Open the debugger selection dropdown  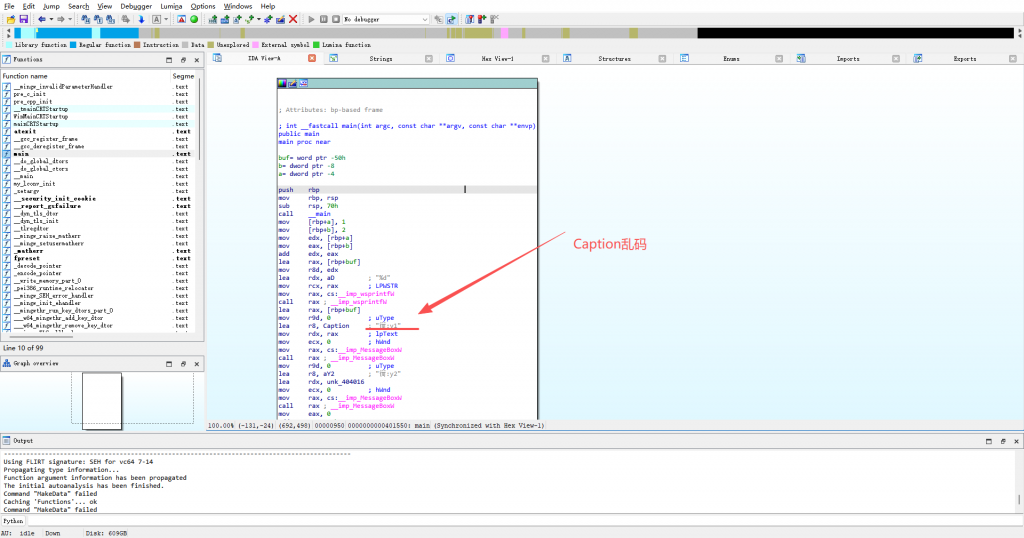[x=424, y=19]
